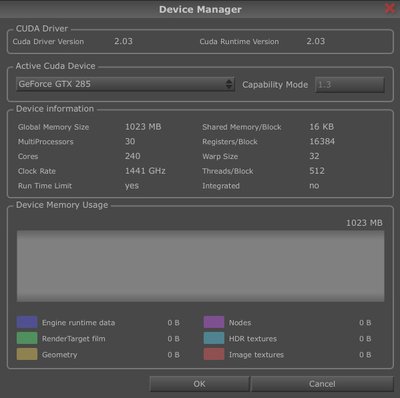Click the red Image textures swatch
400x398 pixels.
click(x=214, y=354)
